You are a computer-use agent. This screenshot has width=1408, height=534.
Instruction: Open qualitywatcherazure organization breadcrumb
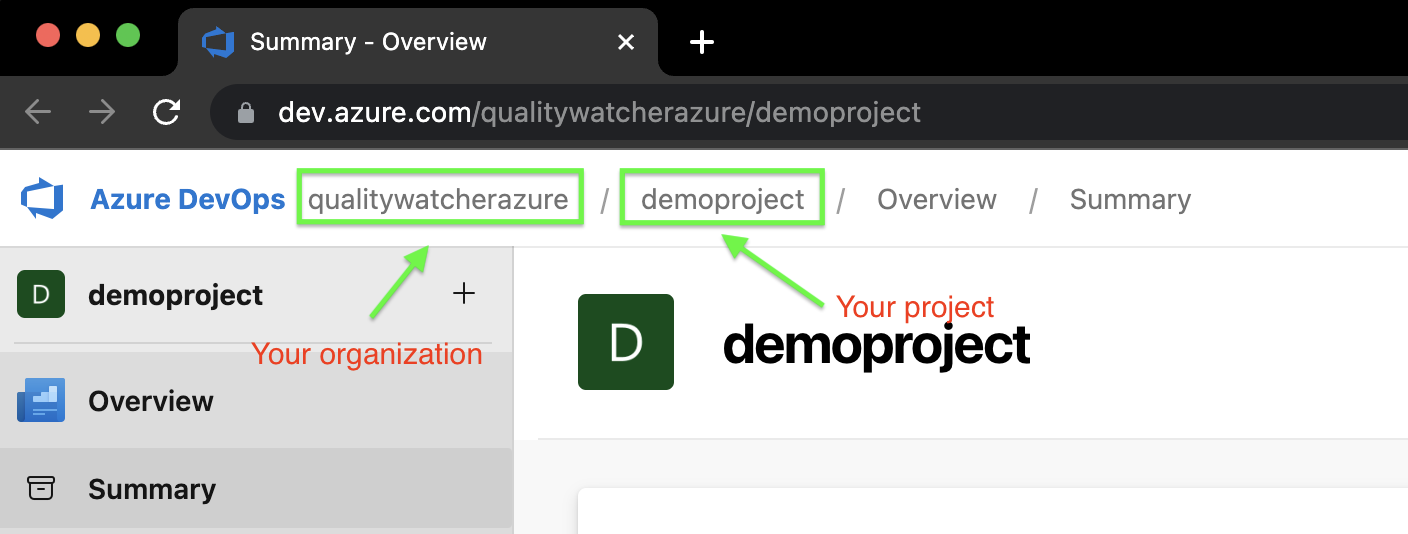[x=439, y=199]
